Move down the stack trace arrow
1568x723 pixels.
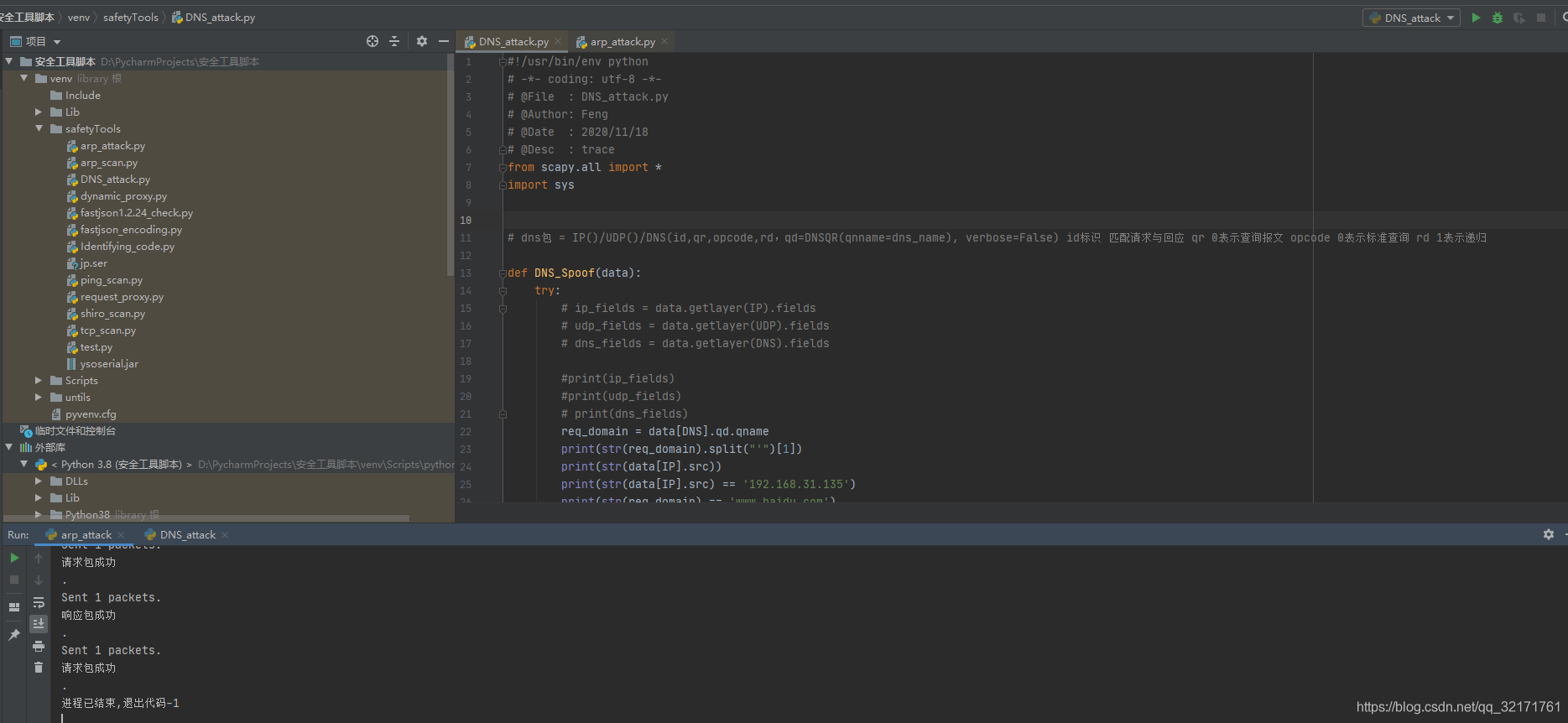pyautogui.click(x=39, y=580)
